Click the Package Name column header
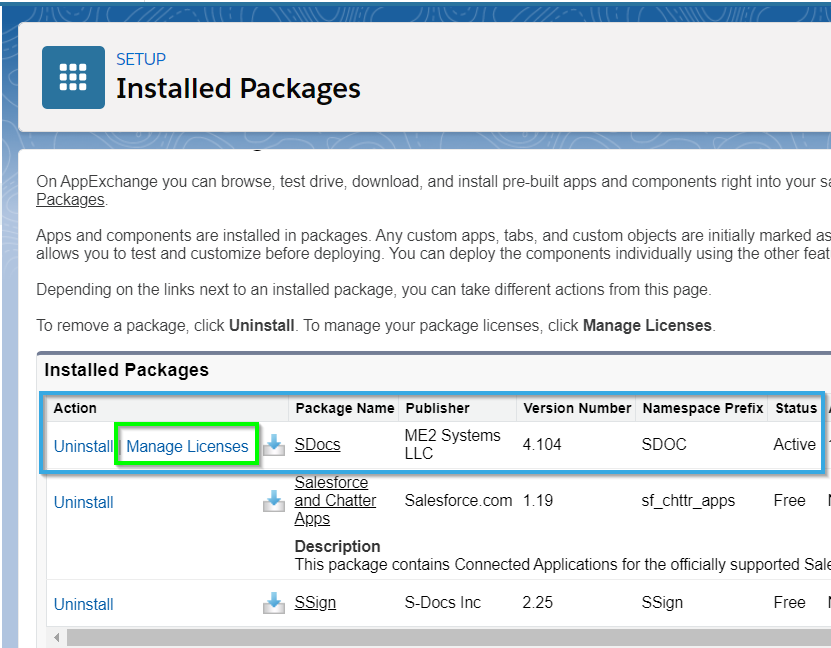Viewport: 831px width, 648px height. click(x=344, y=408)
